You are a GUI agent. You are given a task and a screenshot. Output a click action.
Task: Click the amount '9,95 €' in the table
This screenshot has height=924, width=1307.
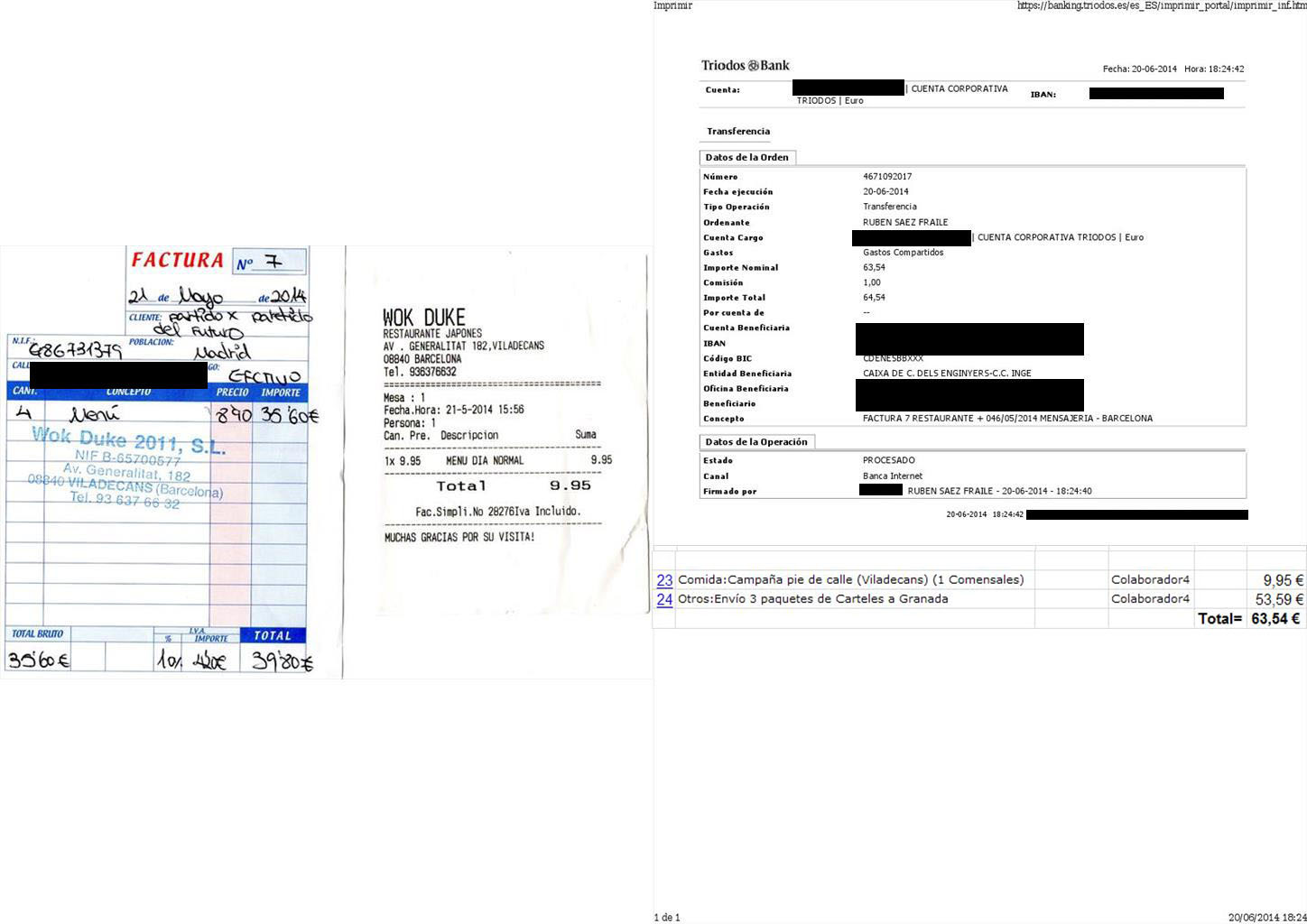[x=1284, y=580]
